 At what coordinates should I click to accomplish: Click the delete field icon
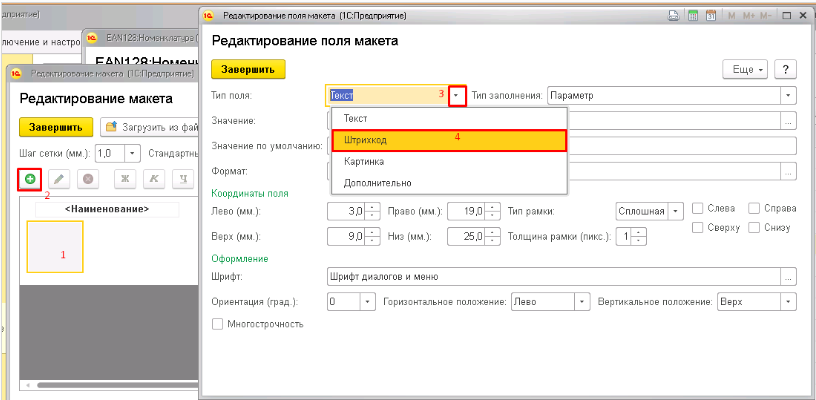tap(88, 179)
